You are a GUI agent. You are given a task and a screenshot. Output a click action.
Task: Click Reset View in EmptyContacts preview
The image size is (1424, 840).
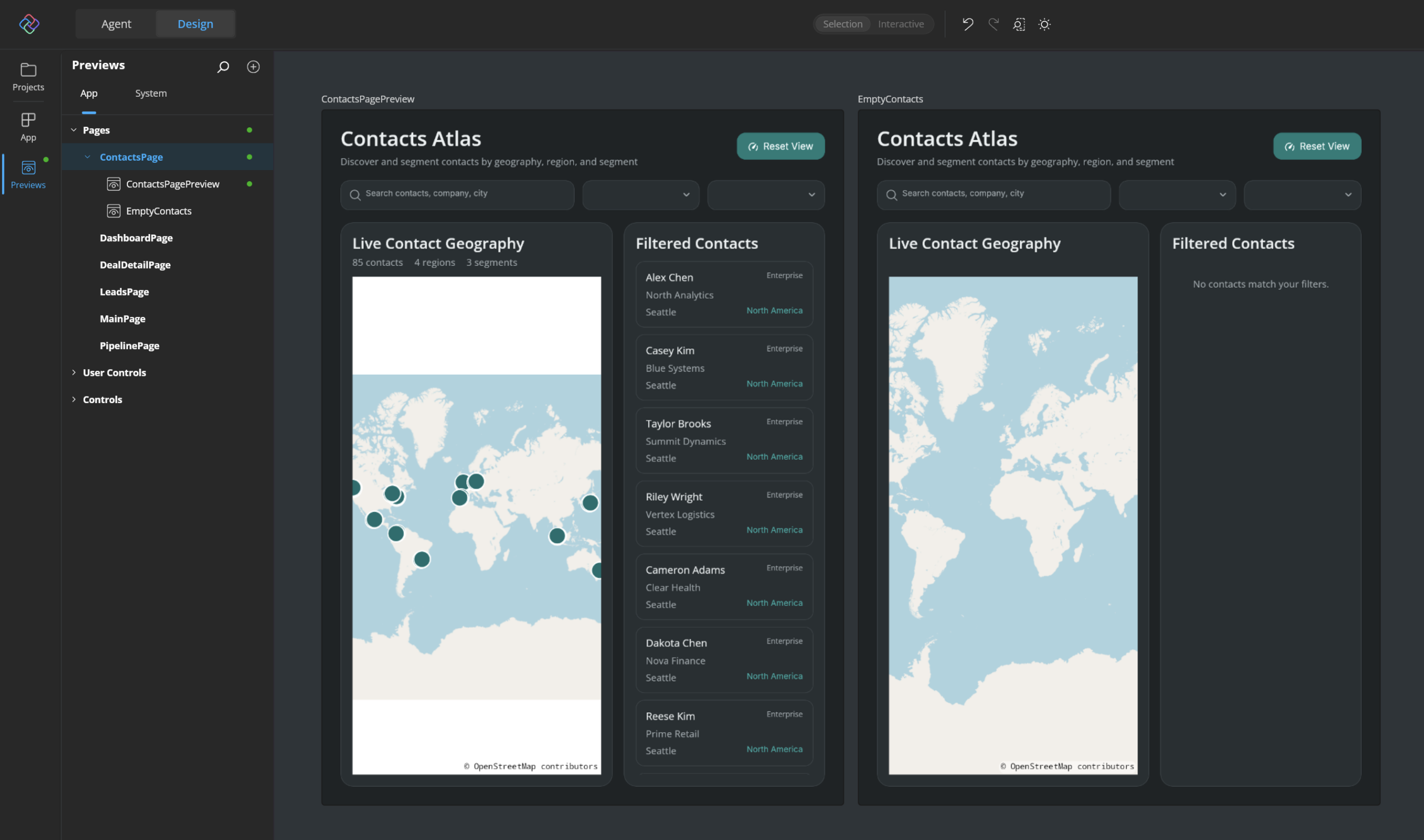coord(1317,146)
